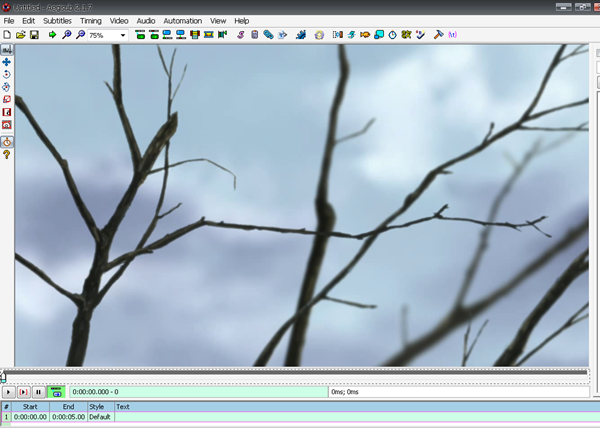Click the Snap to scene icon
The width and height of the screenshot is (600, 428).
[x=209, y=35]
